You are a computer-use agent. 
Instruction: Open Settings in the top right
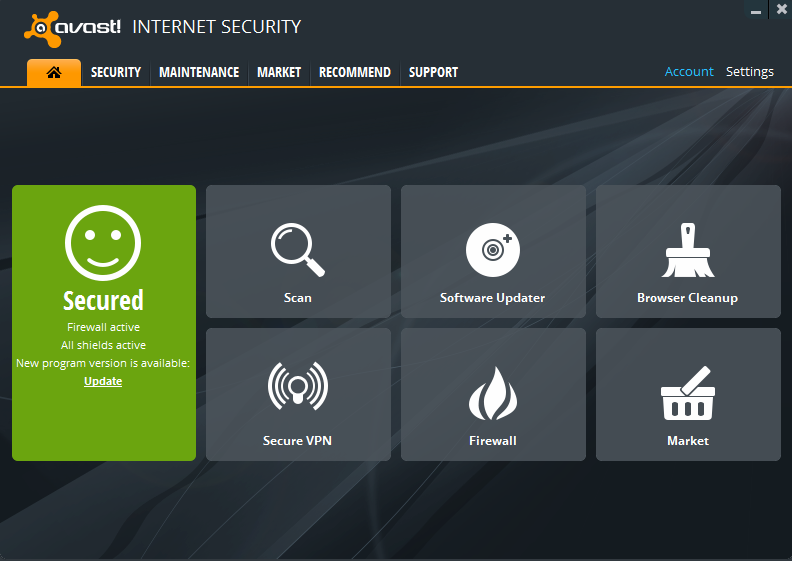point(750,72)
